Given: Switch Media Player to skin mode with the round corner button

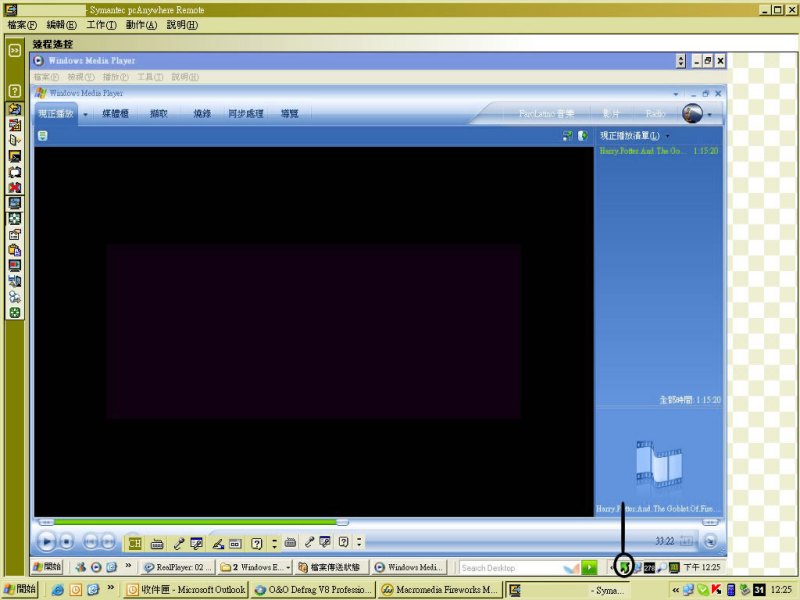Looking at the screenshot, I should coord(710,541).
